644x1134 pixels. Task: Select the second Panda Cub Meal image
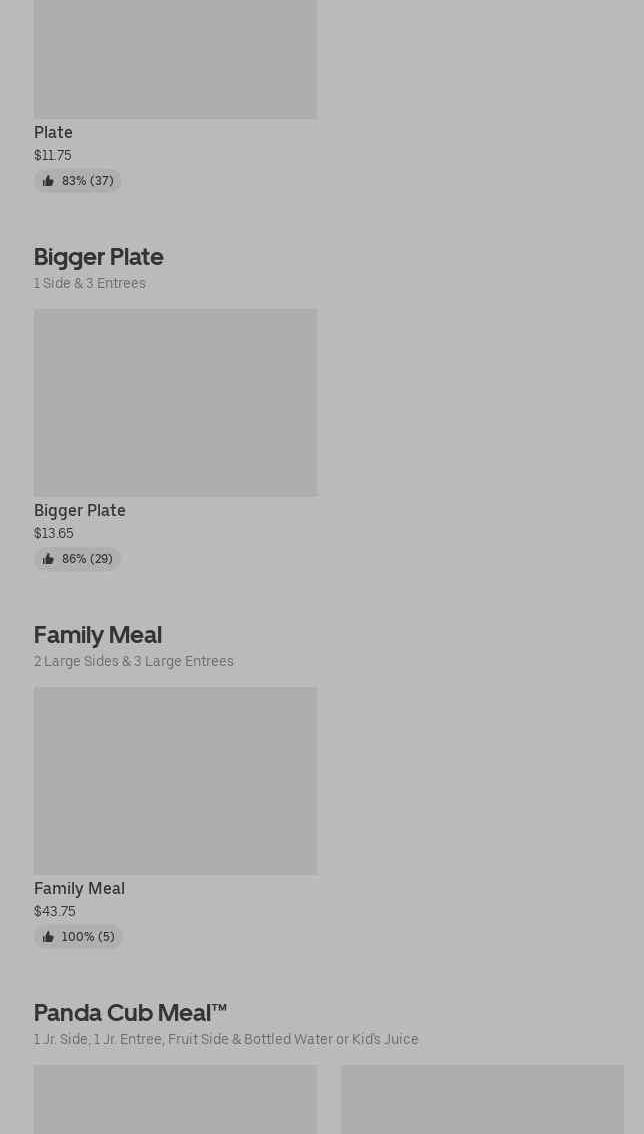tap(482, 1098)
